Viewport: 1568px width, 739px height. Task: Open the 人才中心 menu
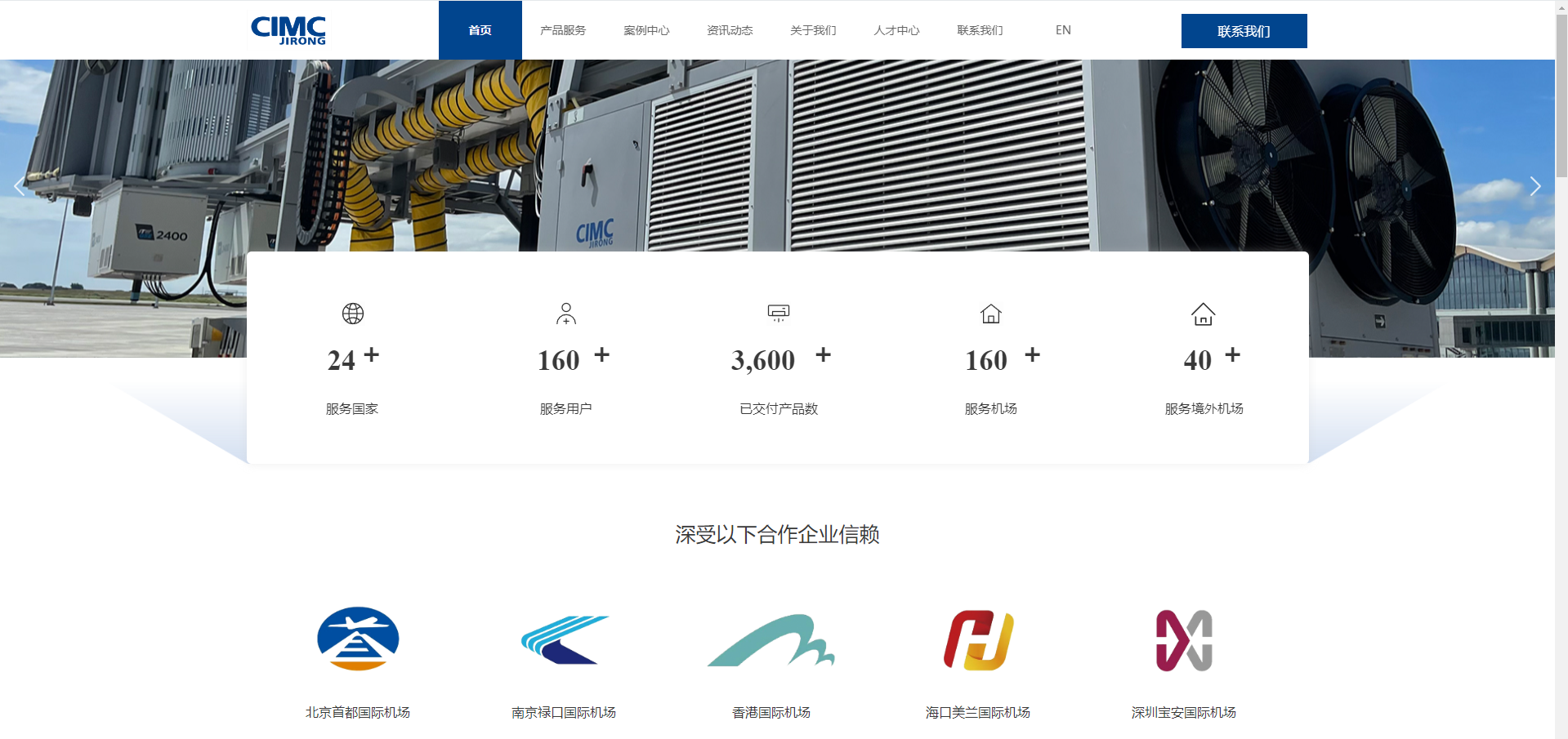click(896, 30)
